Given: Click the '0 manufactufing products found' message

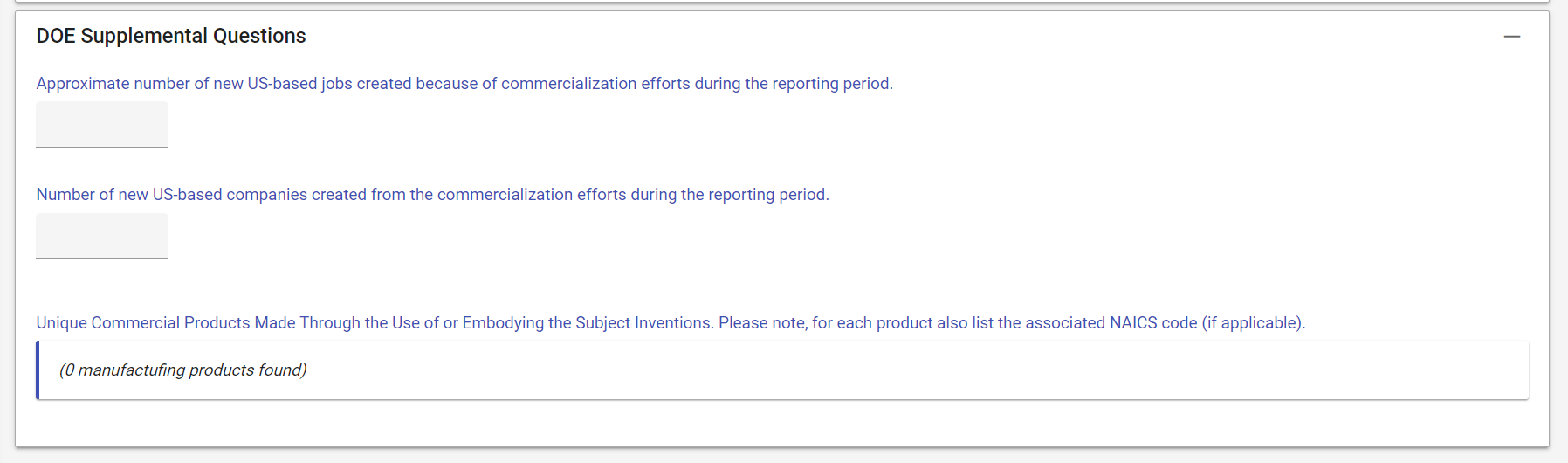Looking at the screenshot, I should pyautogui.click(x=183, y=370).
